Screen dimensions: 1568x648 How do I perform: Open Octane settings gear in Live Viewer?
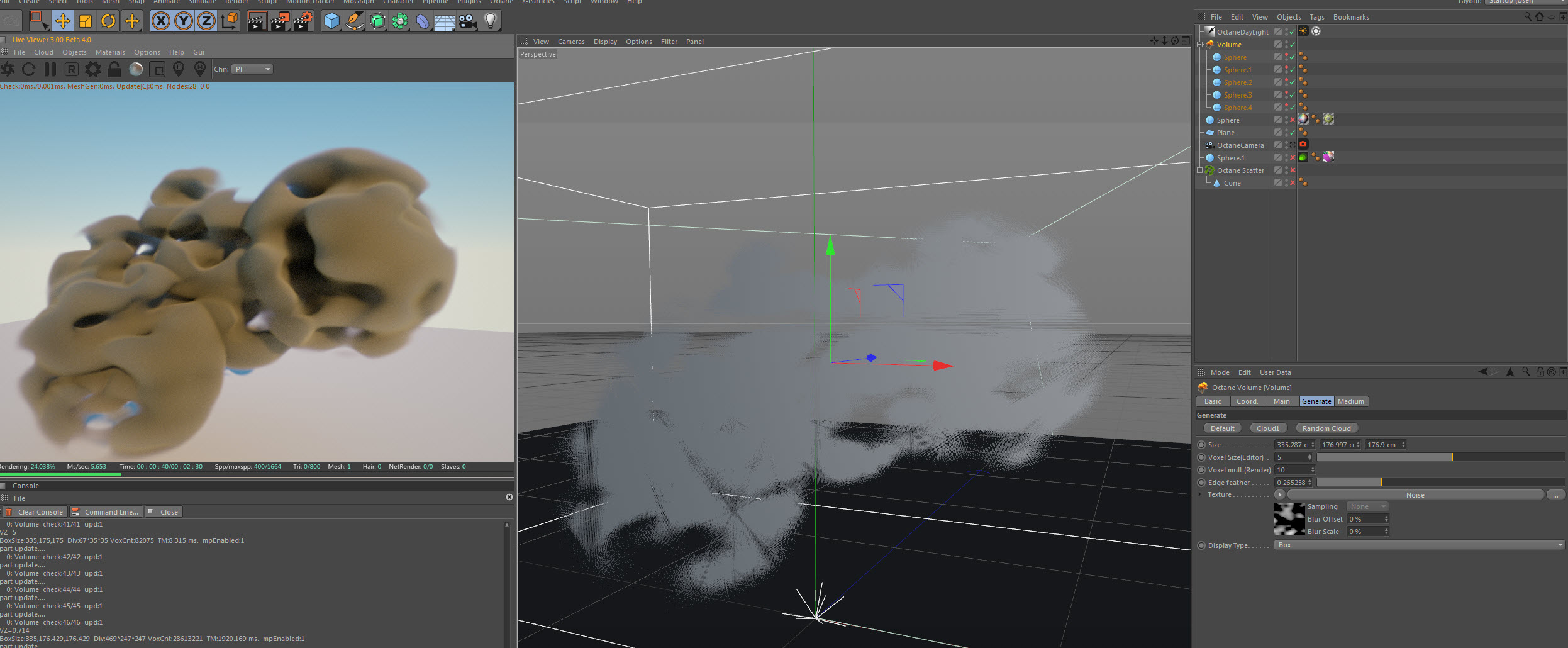[x=93, y=69]
